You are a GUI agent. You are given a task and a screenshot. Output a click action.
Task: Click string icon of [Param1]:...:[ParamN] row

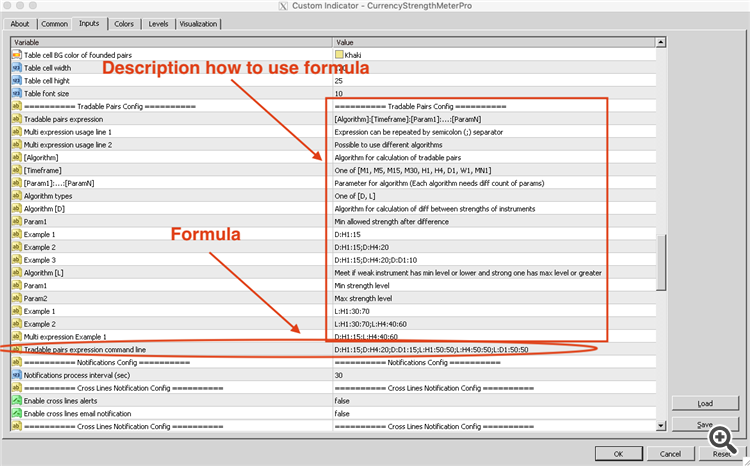(x=16, y=183)
